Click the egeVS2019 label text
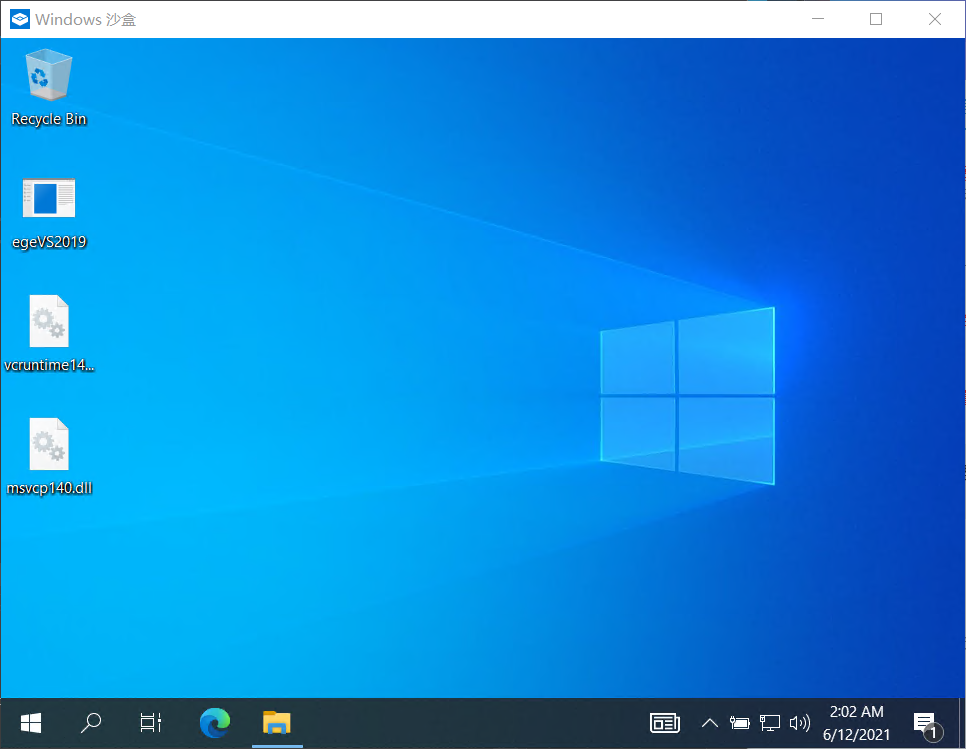This screenshot has width=966, height=749. pyautogui.click(x=49, y=242)
